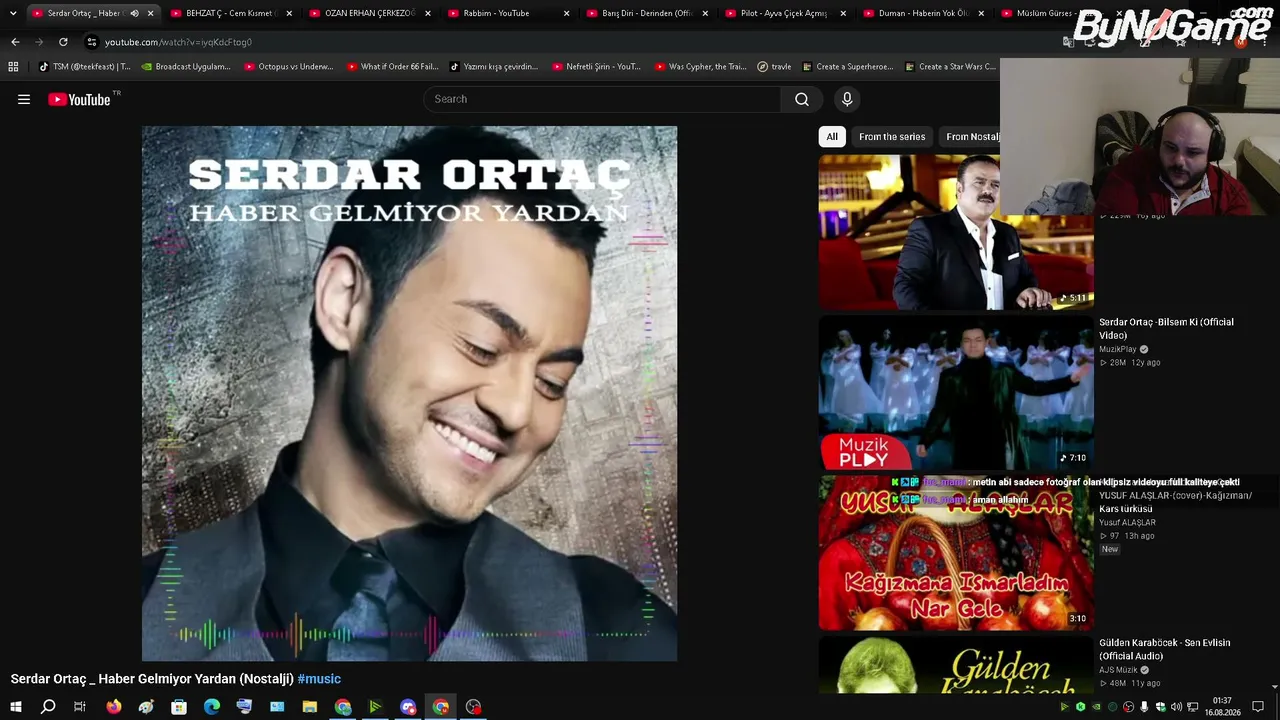Open the Kağızmana Ismarladım Nar Gele thumbnail
This screenshot has height=720, width=1280.
956,553
